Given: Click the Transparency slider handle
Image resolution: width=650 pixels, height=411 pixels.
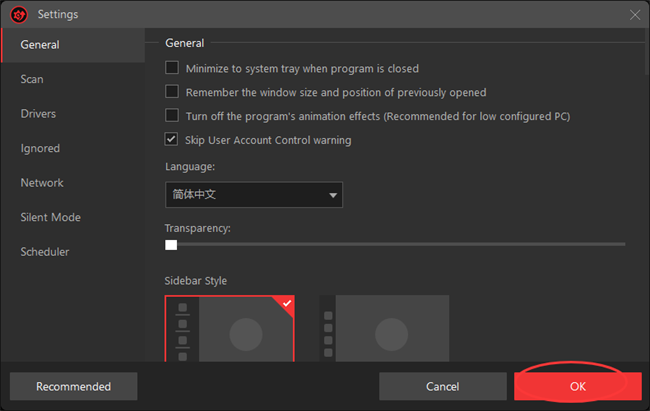Looking at the screenshot, I should click(171, 244).
